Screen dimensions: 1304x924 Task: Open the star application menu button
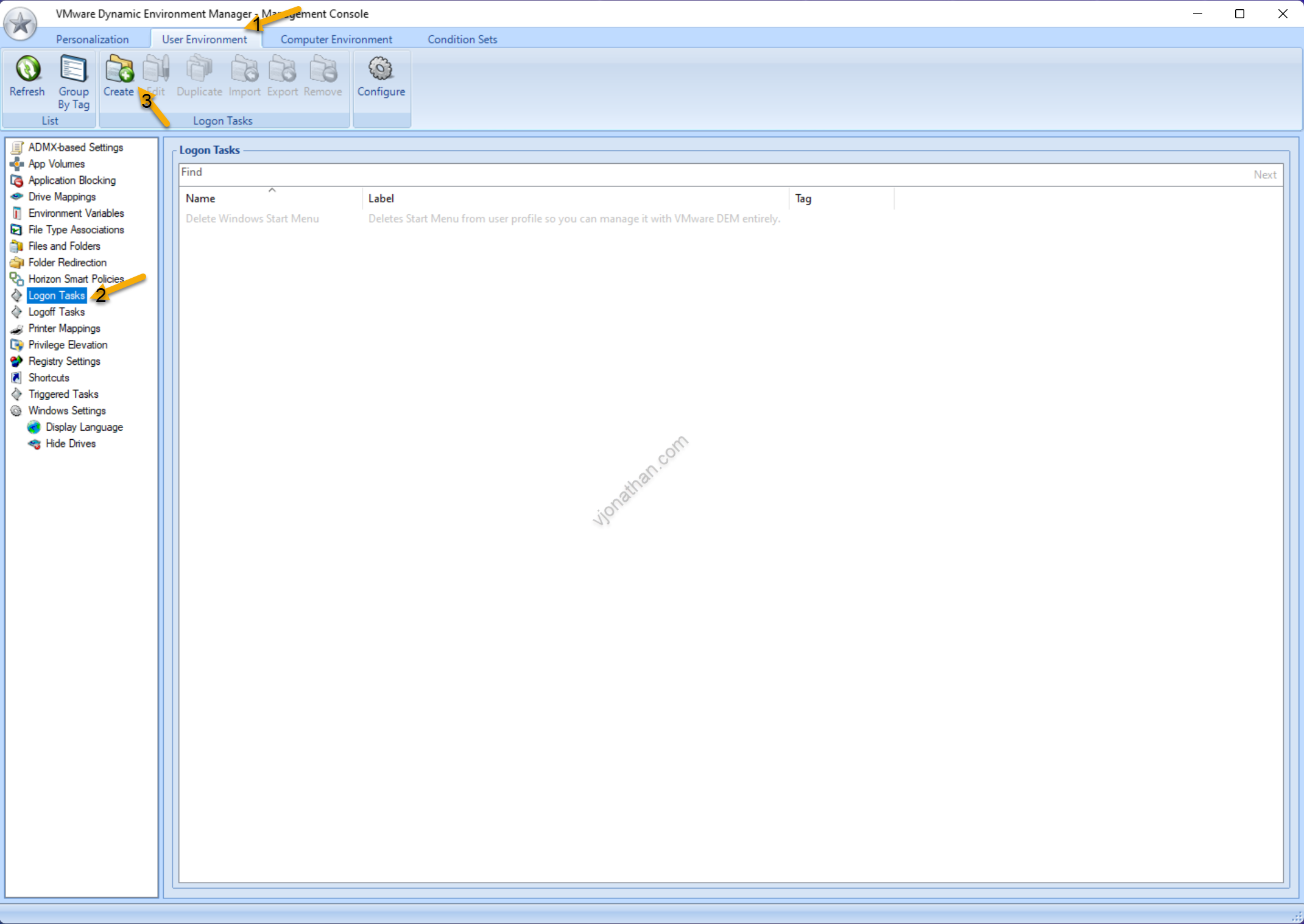[x=20, y=24]
